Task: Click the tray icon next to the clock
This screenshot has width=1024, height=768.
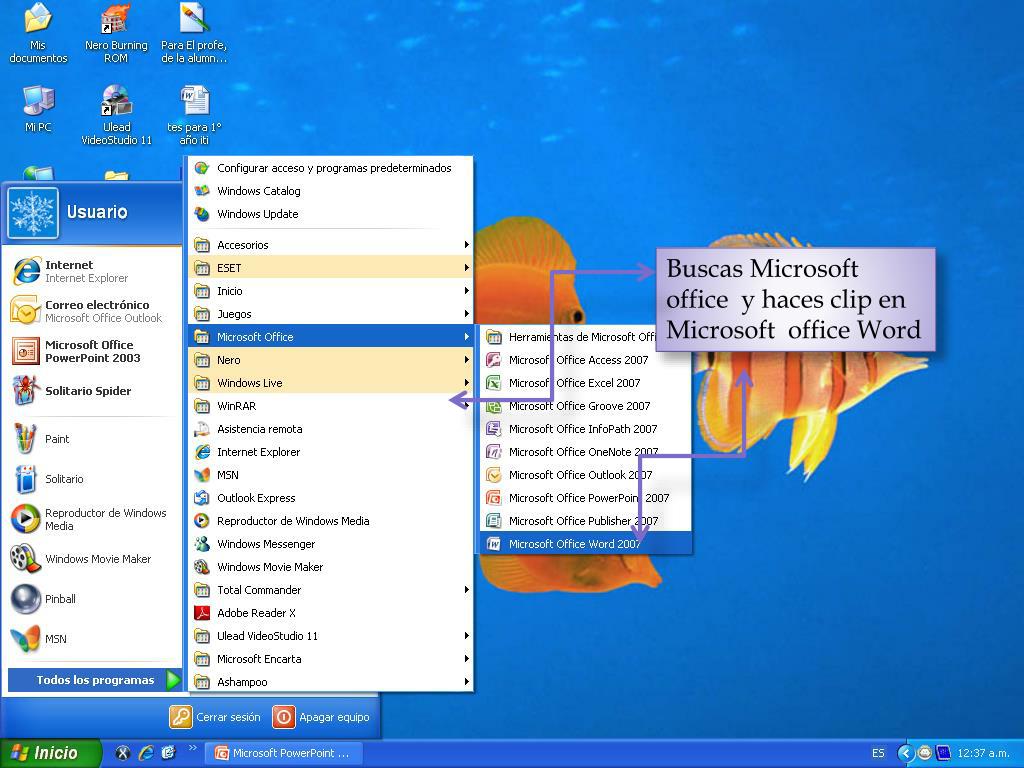Action: tap(943, 753)
